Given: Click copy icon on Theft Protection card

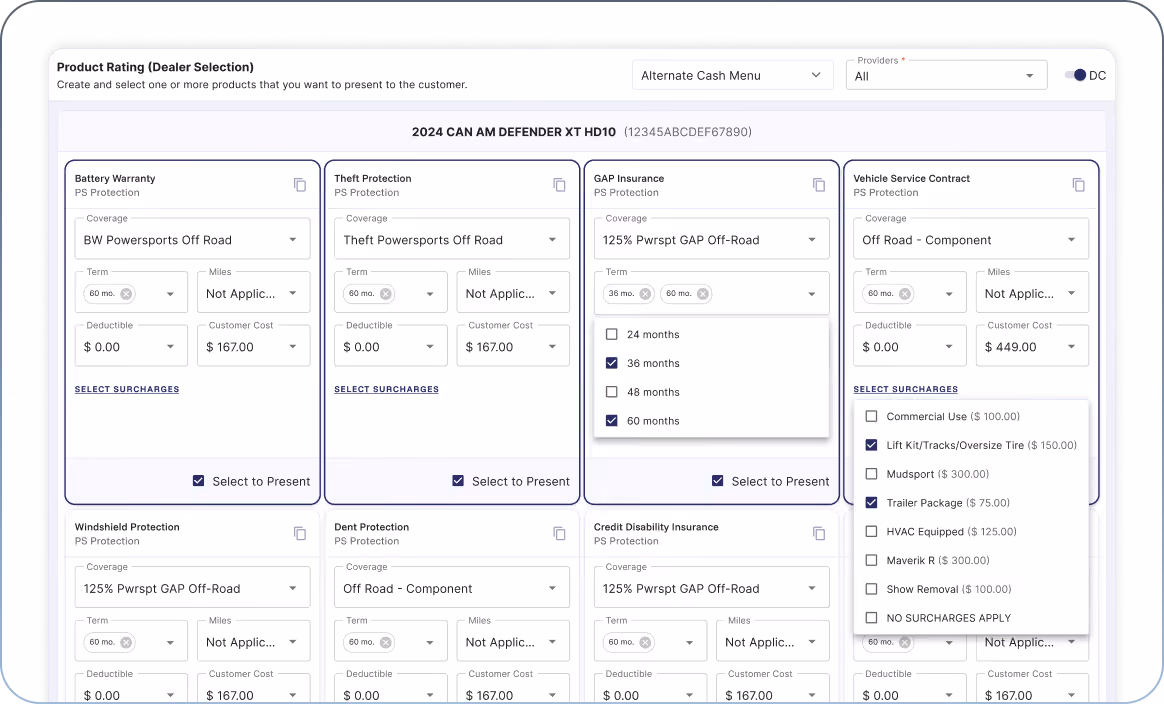Looking at the screenshot, I should [x=560, y=185].
